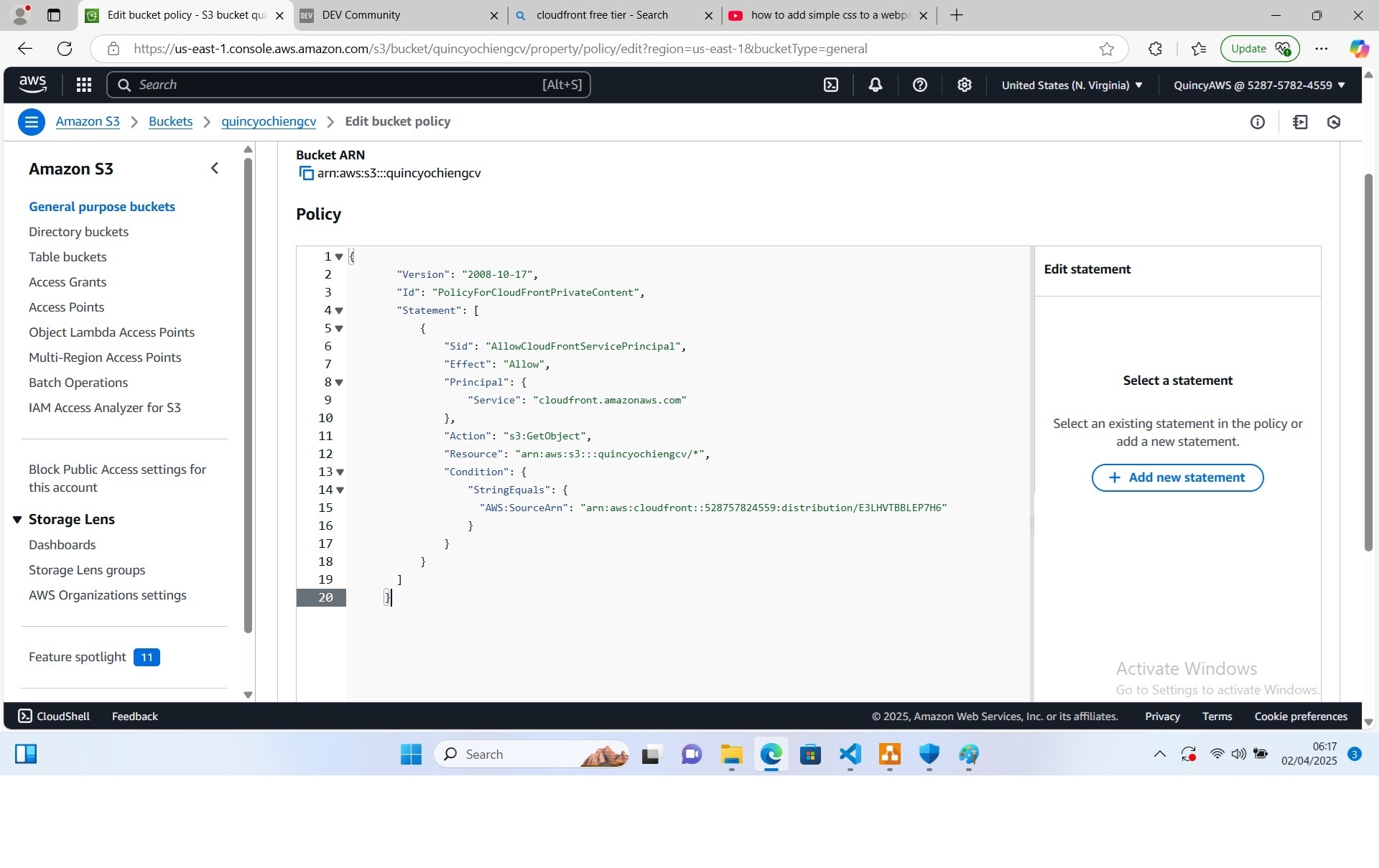This screenshot has width=1379, height=868.
Task: Open the AWS help question mark menu
Action: click(x=920, y=85)
